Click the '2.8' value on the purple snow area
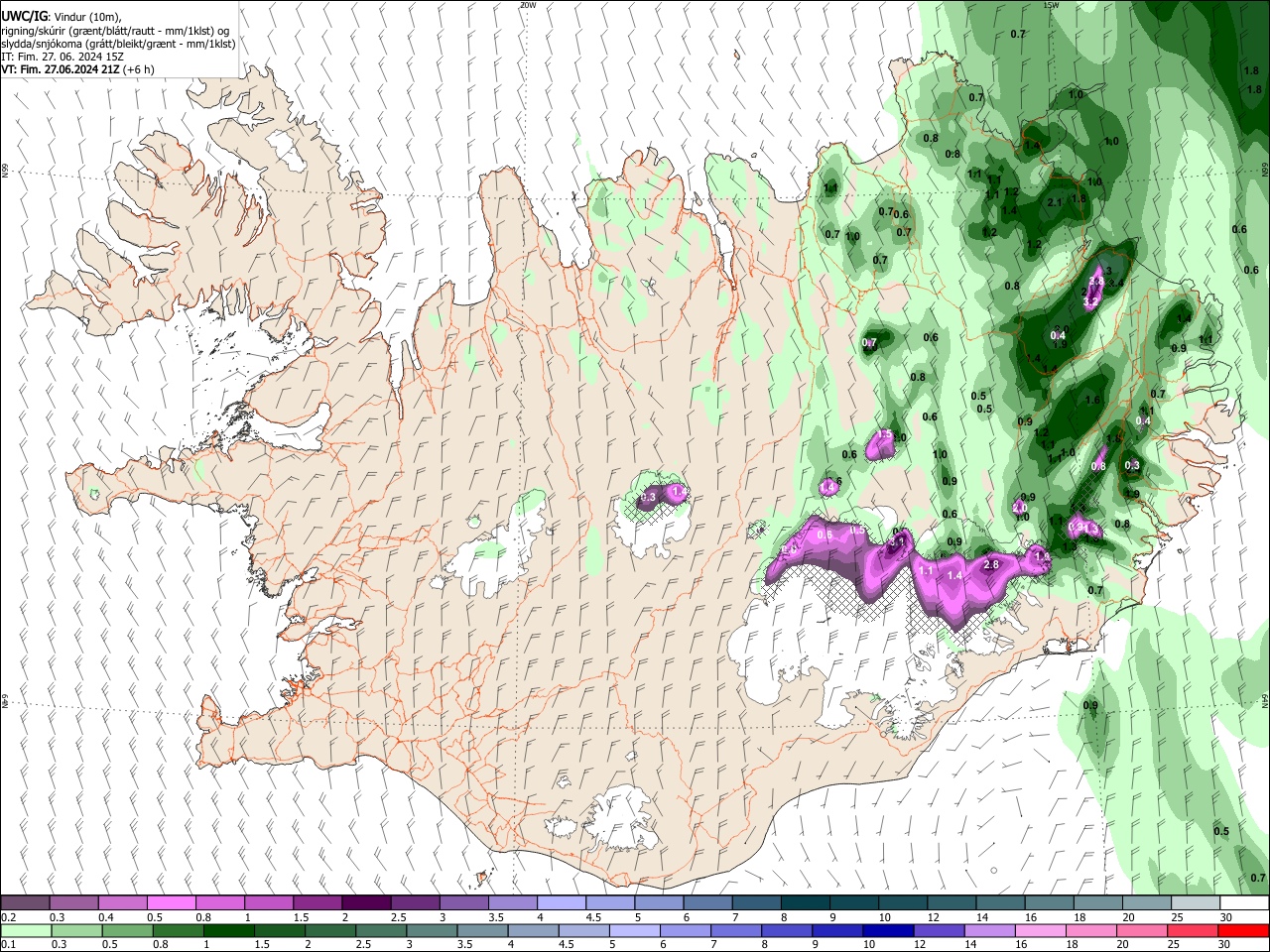This screenshot has height=952, width=1270. click(990, 565)
